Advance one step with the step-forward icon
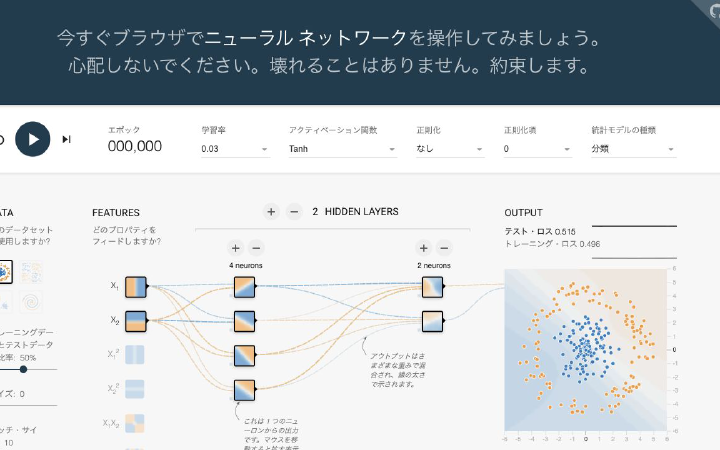The height and width of the screenshot is (450, 720). [x=67, y=139]
